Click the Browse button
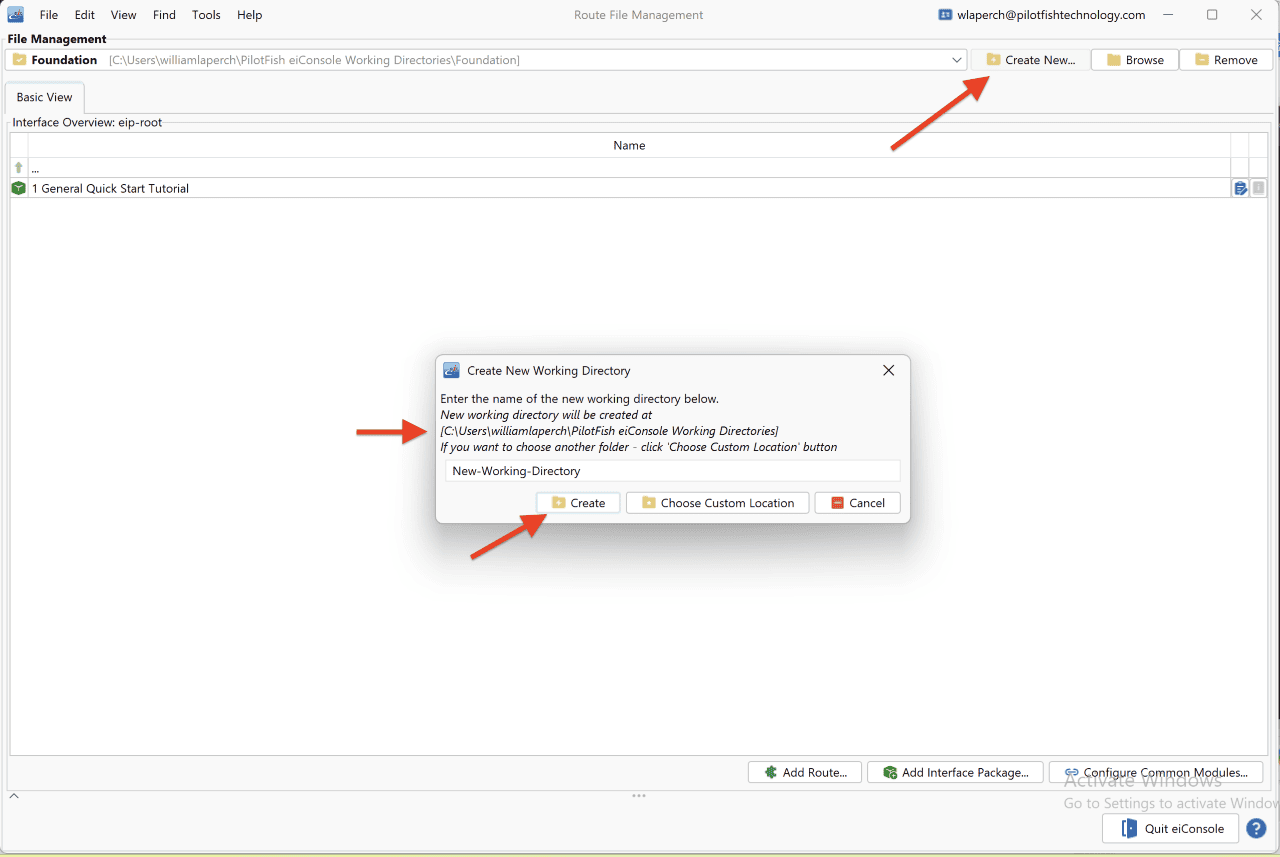Viewport: 1280px width, 857px height. coord(1134,60)
